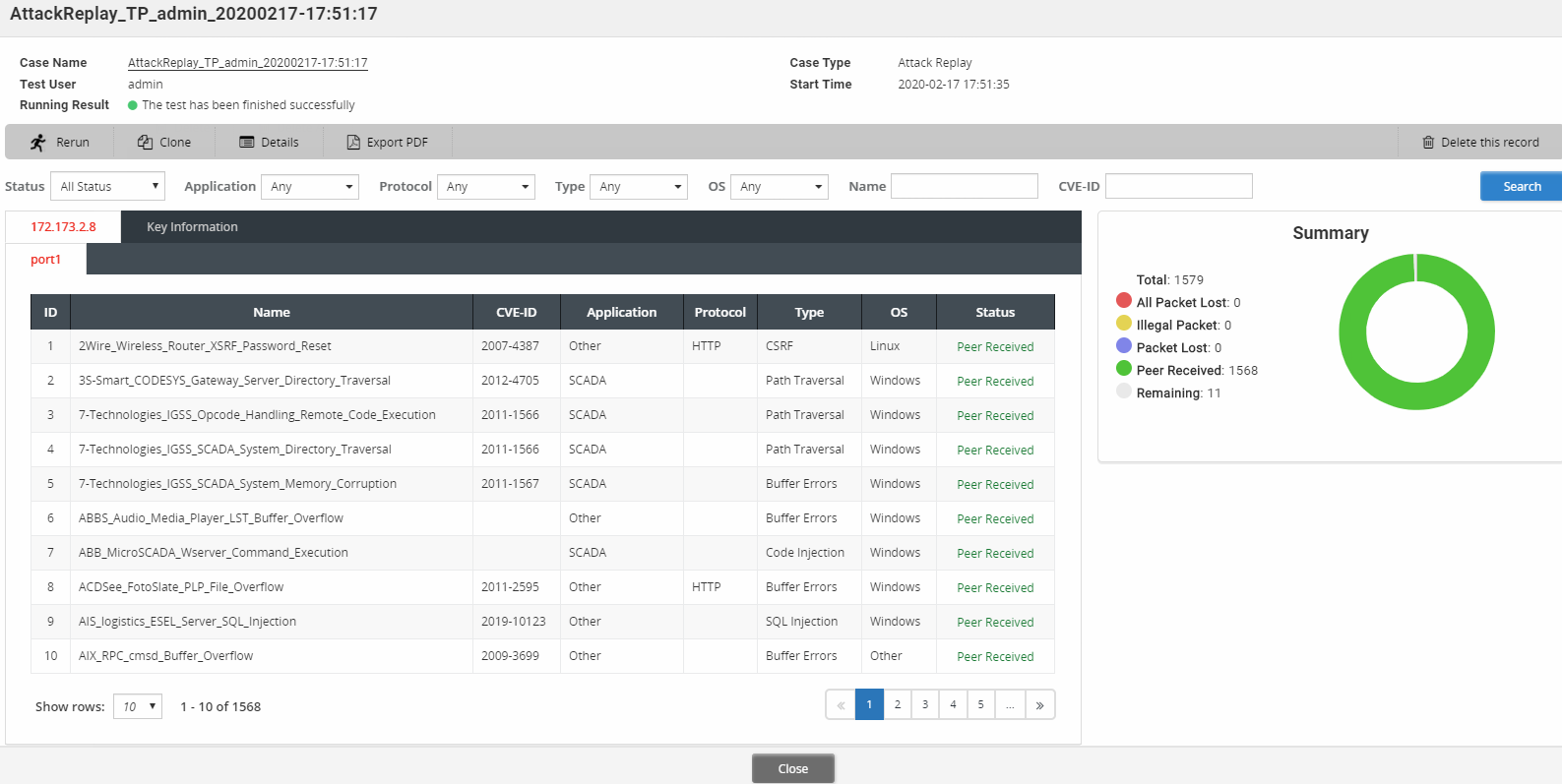This screenshot has width=1562, height=784.
Task: Sort by the Status column header
Action: [x=995, y=312]
